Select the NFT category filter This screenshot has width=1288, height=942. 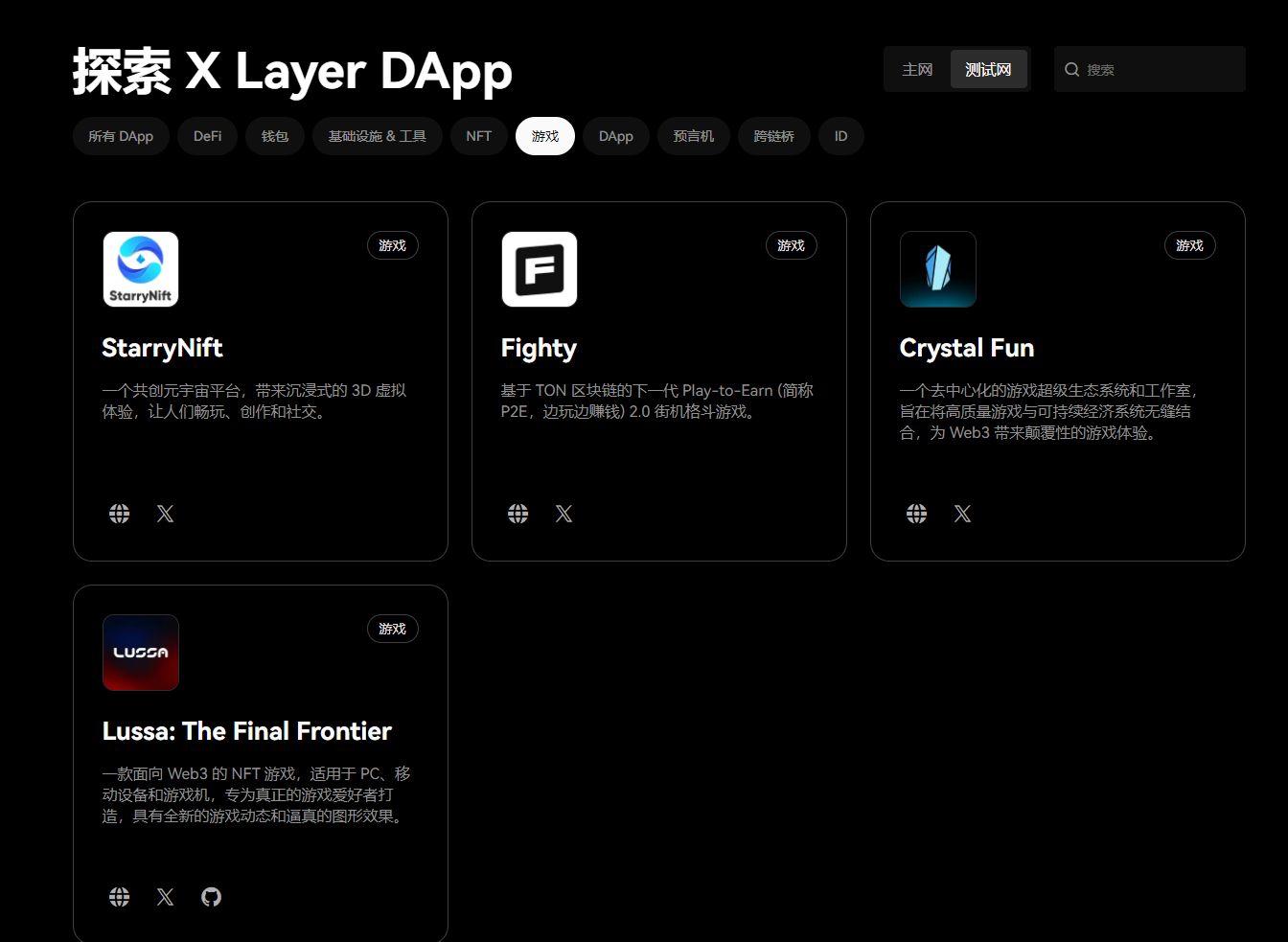pos(479,136)
